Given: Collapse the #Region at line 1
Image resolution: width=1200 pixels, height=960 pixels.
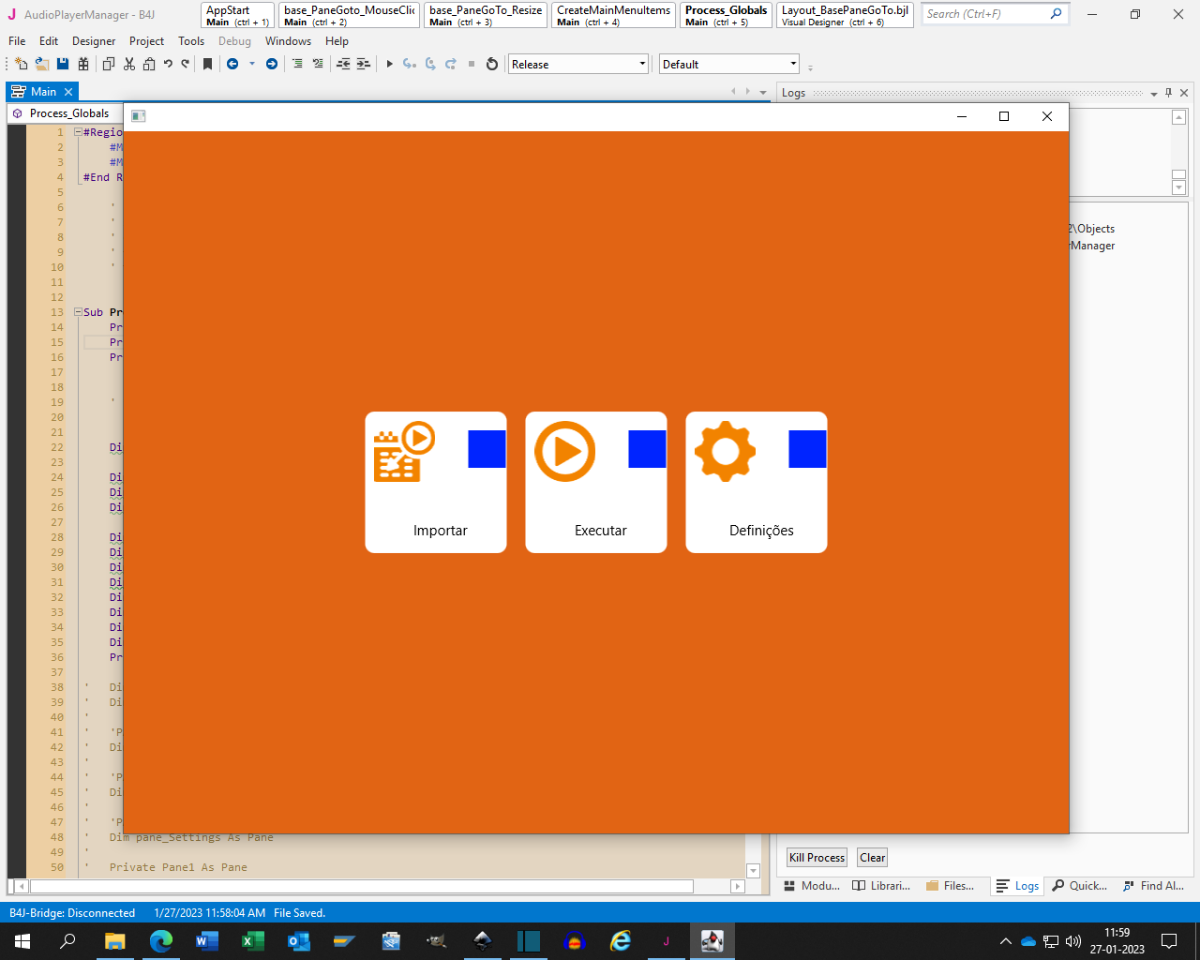Looking at the screenshot, I should (78, 132).
